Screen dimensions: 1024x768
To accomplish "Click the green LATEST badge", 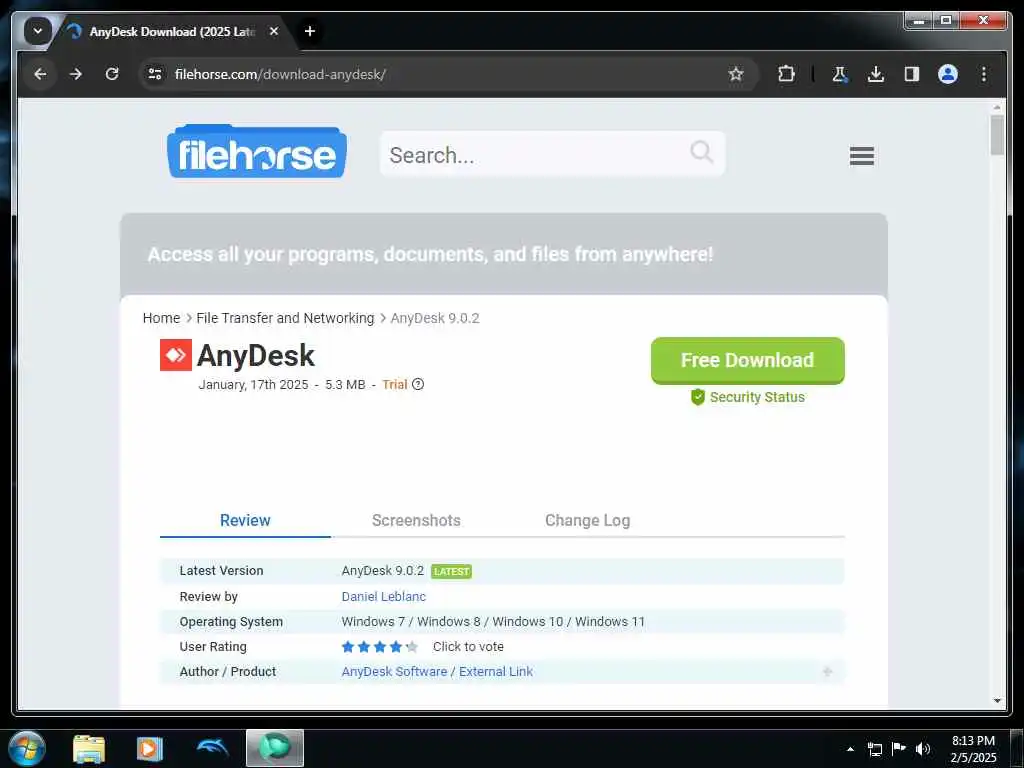I will pyautogui.click(x=451, y=571).
